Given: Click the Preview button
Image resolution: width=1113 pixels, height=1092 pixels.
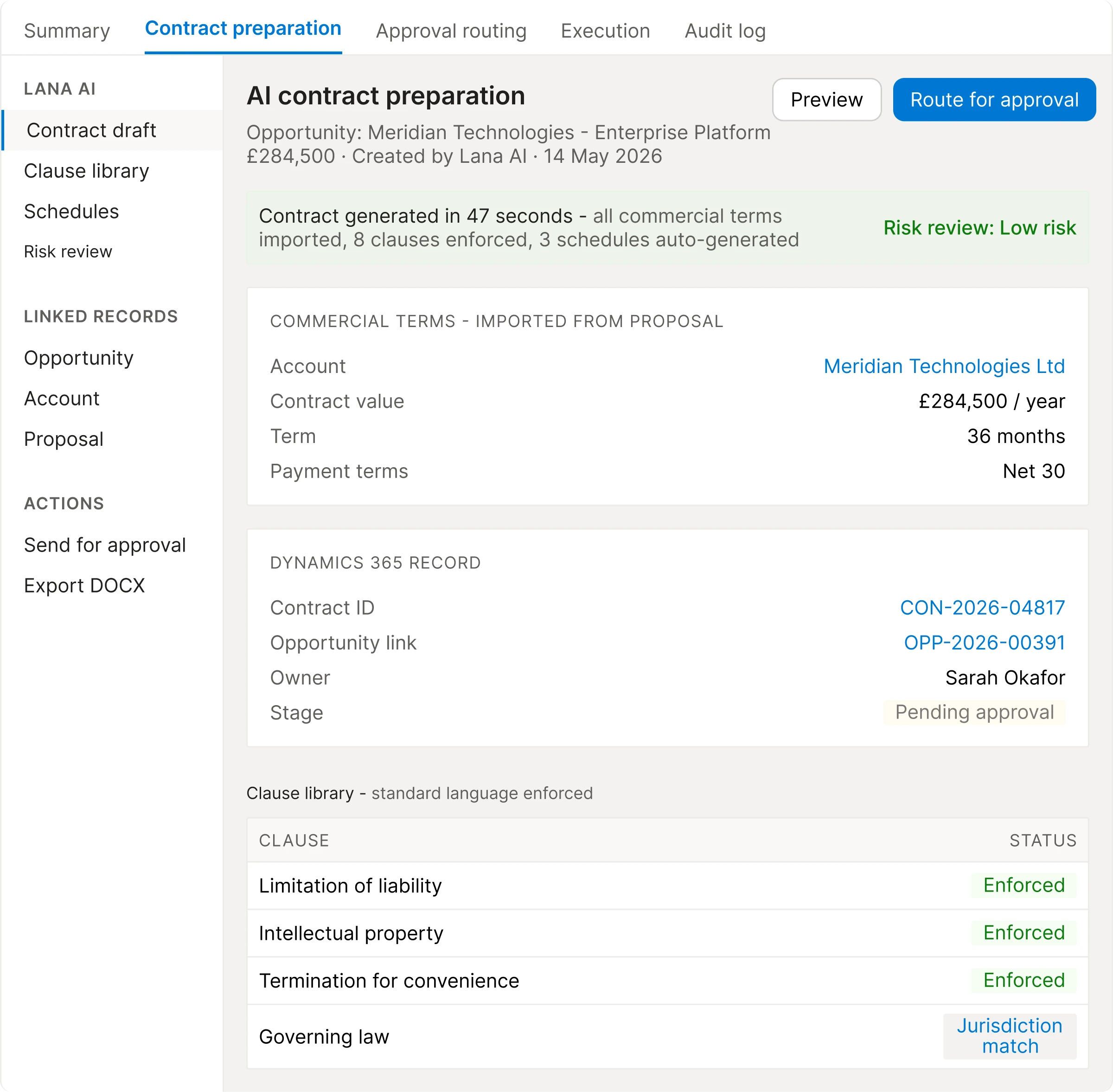Looking at the screenshot, I should tap(826, 100).
